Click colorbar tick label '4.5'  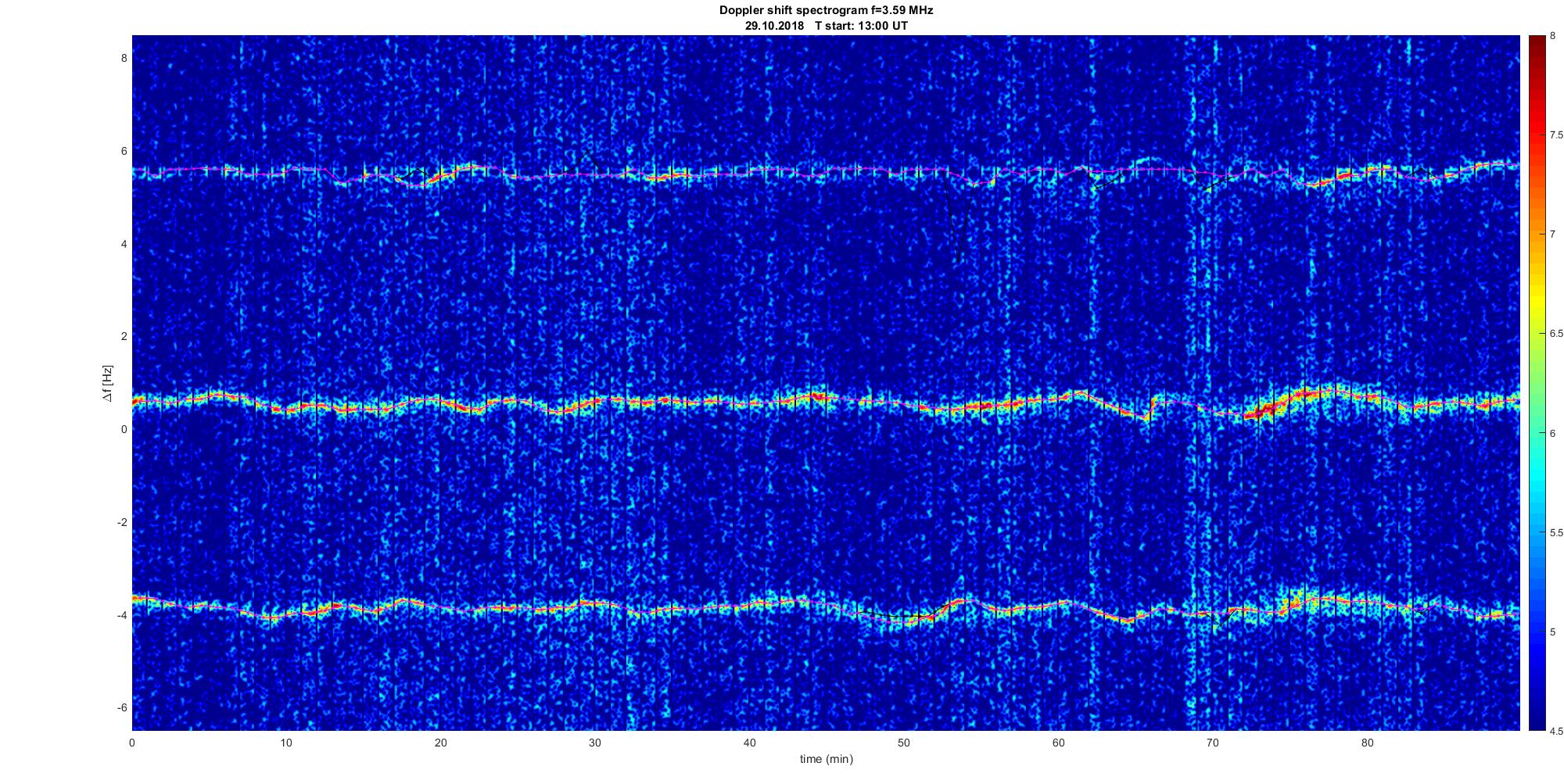click(x=1556, y=732)
